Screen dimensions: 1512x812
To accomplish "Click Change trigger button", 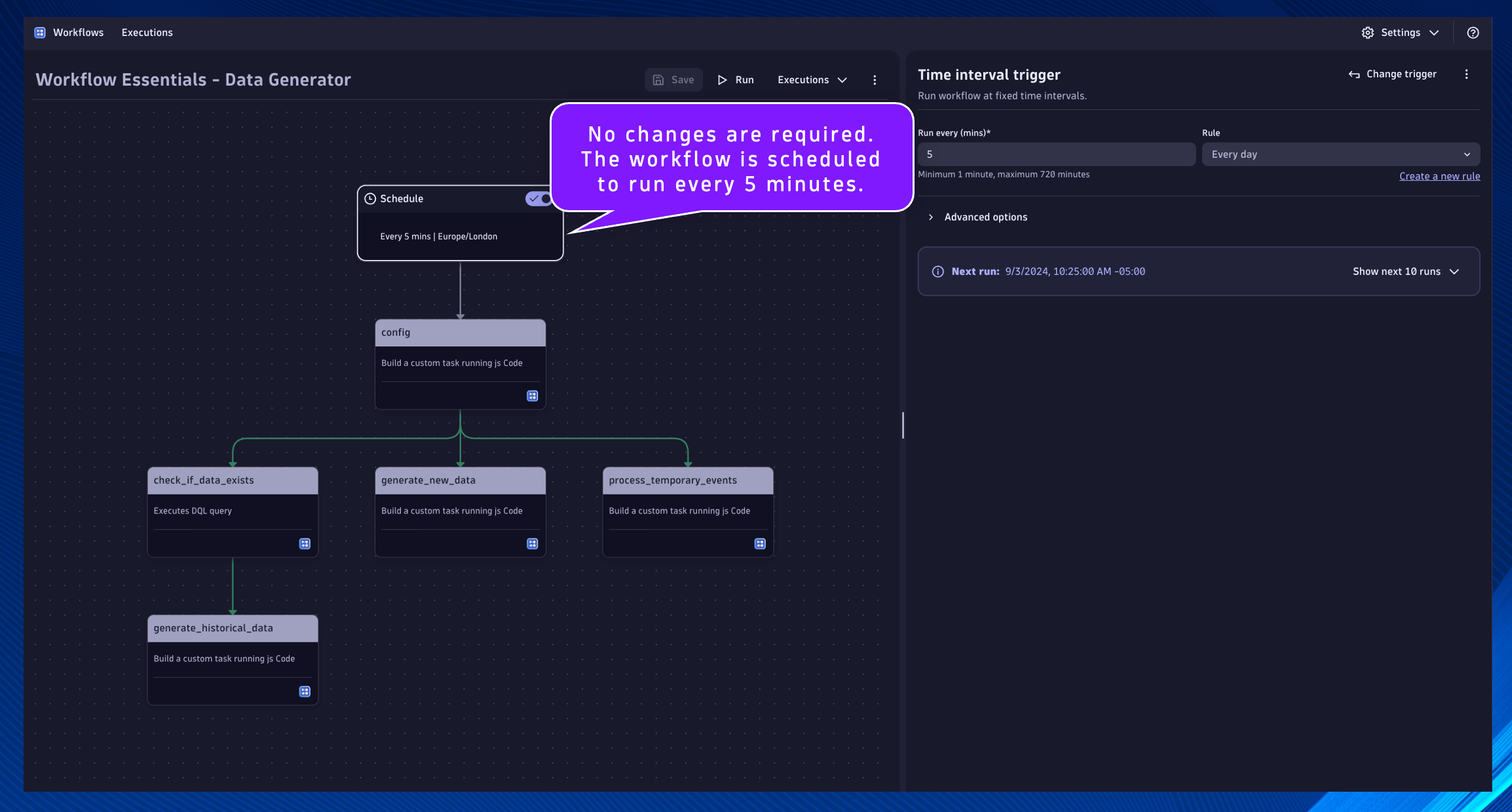I will [1392, 74].
